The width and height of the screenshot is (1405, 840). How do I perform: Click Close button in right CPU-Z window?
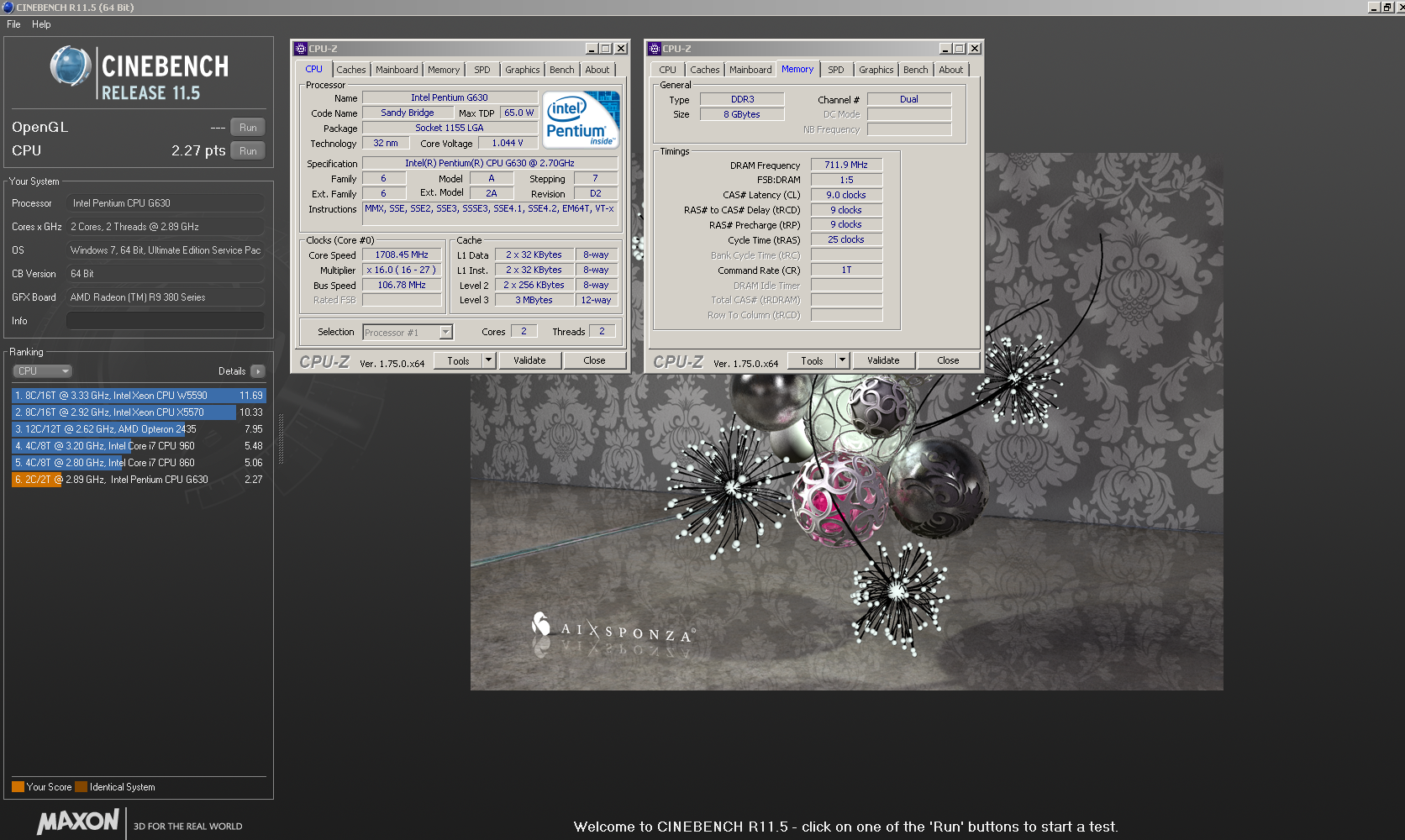pyautogui.click(x=948, y=360)
